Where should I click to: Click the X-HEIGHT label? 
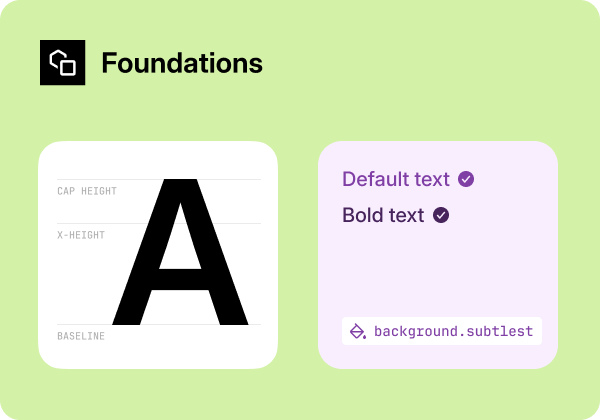(81, 235)
